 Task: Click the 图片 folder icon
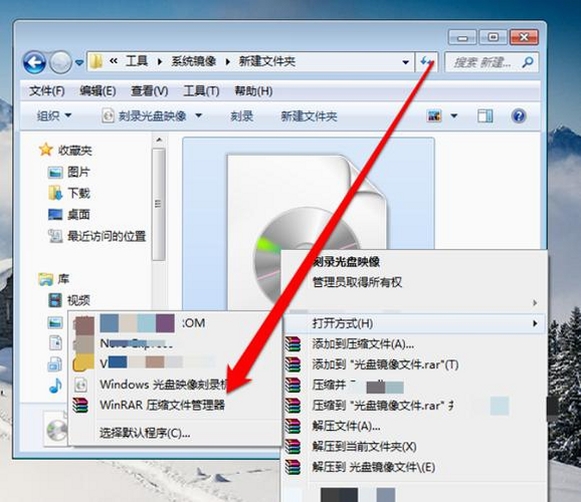(x=55, y=172)
